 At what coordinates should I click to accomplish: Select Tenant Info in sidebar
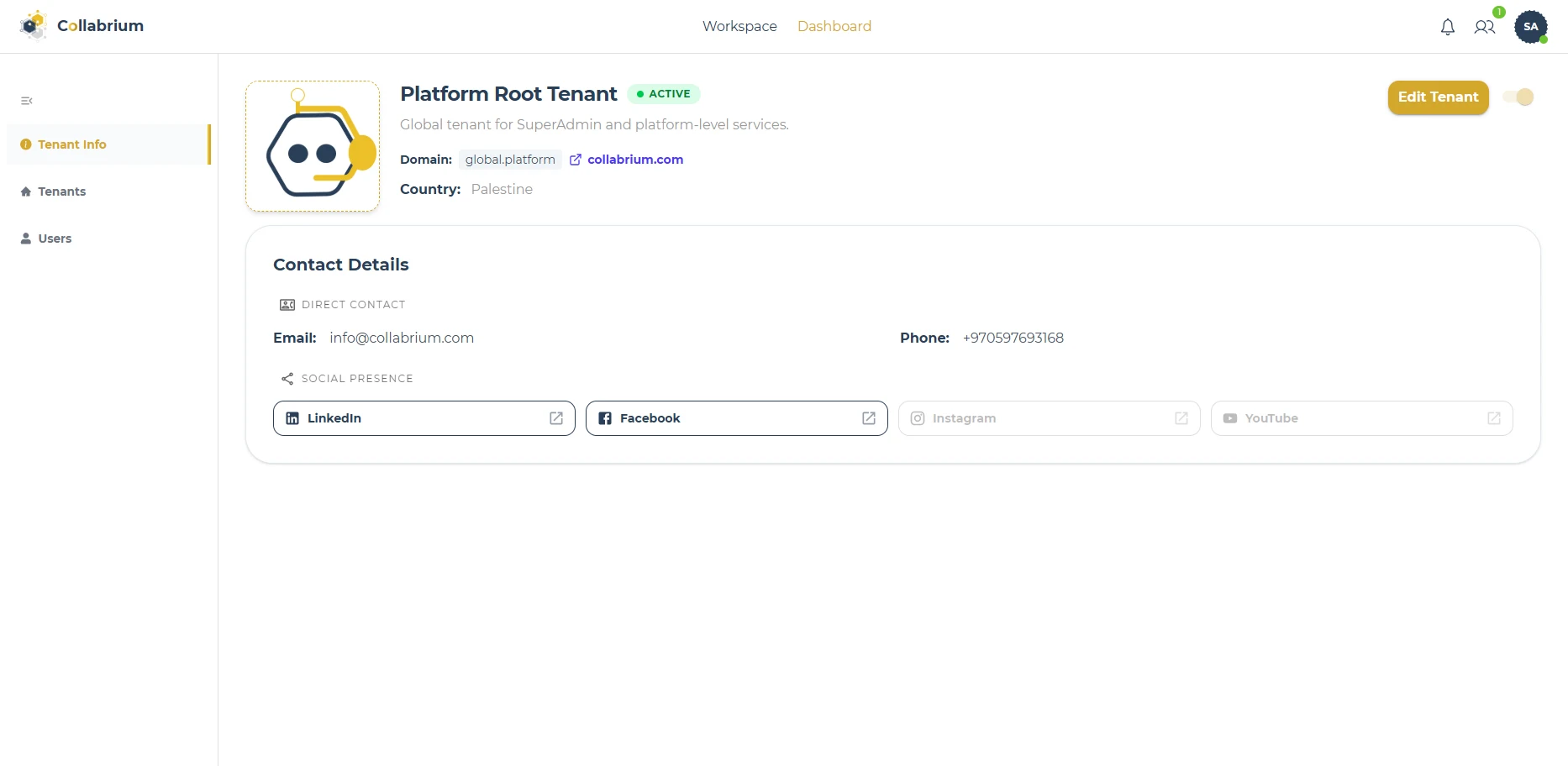108,144
